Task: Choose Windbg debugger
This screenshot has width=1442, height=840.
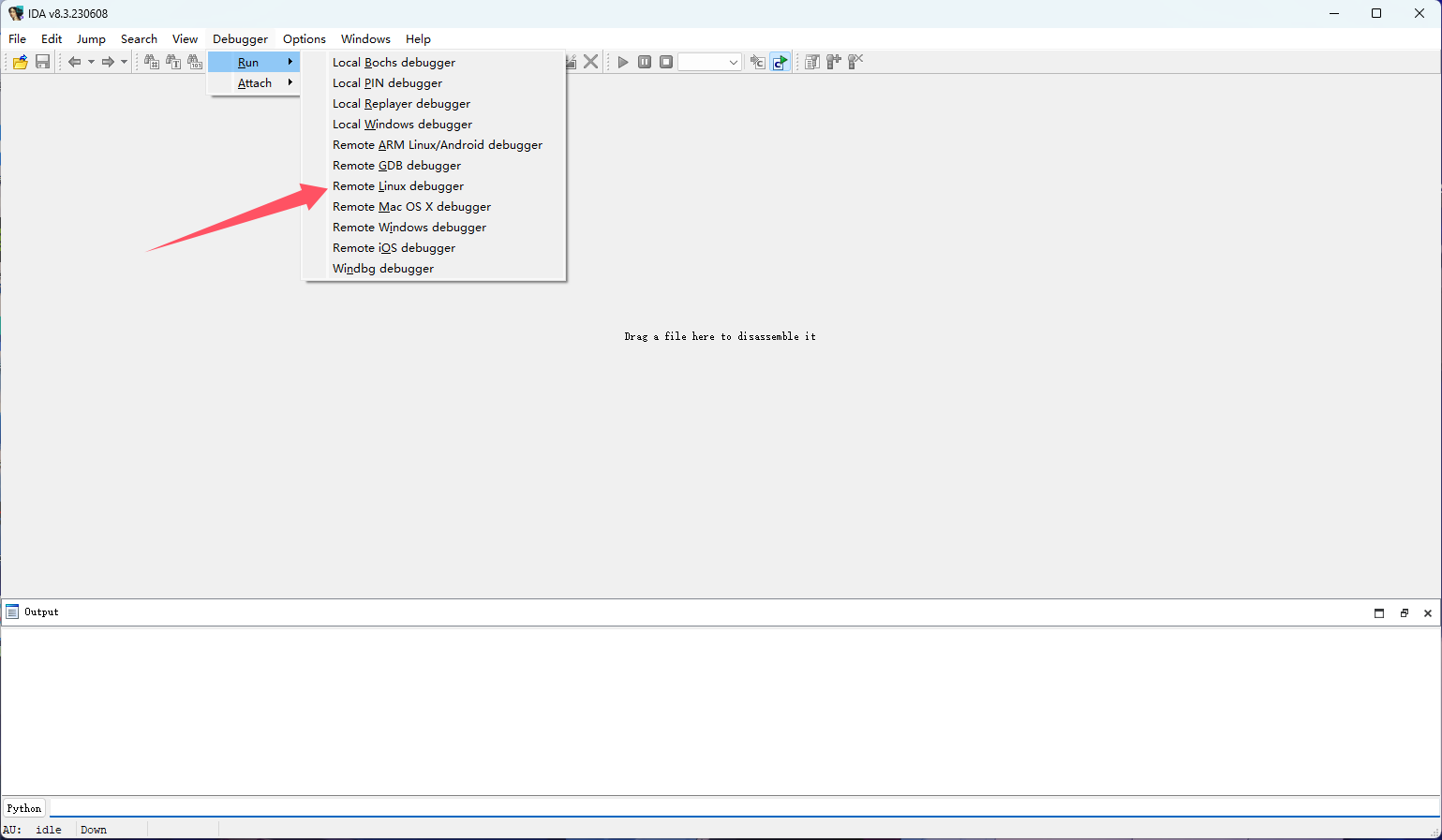Action: coord(435,268)
